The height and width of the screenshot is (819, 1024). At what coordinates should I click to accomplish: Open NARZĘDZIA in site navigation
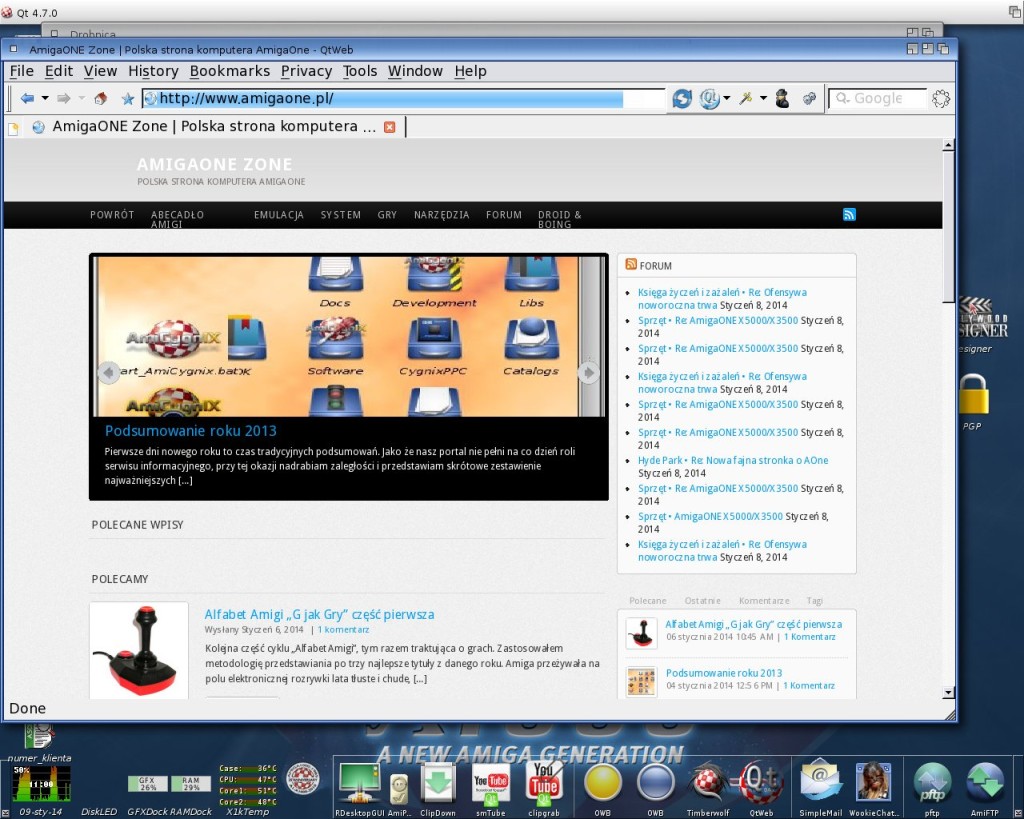tap(441, 215)
